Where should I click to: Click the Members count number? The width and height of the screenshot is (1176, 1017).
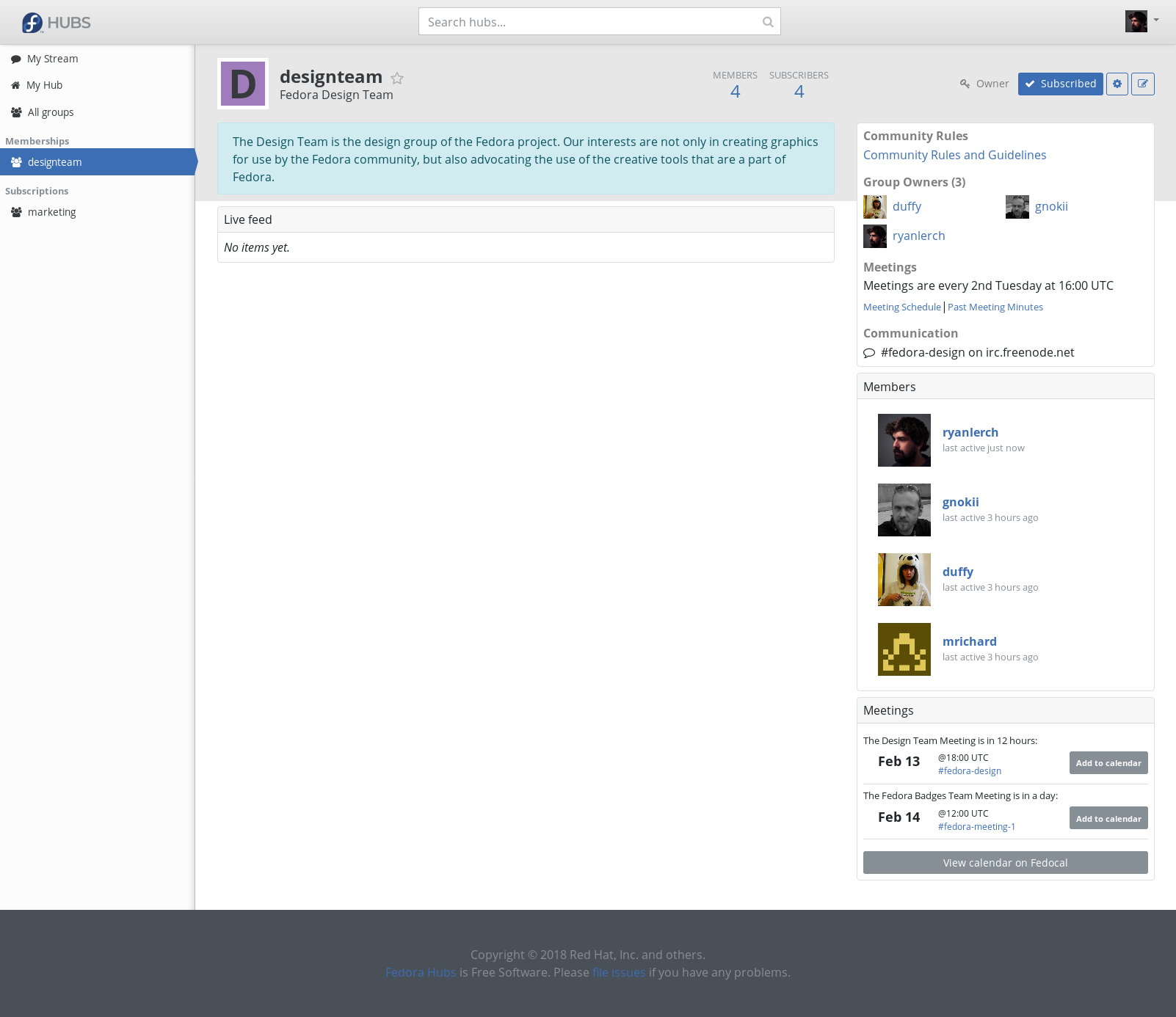735,92
